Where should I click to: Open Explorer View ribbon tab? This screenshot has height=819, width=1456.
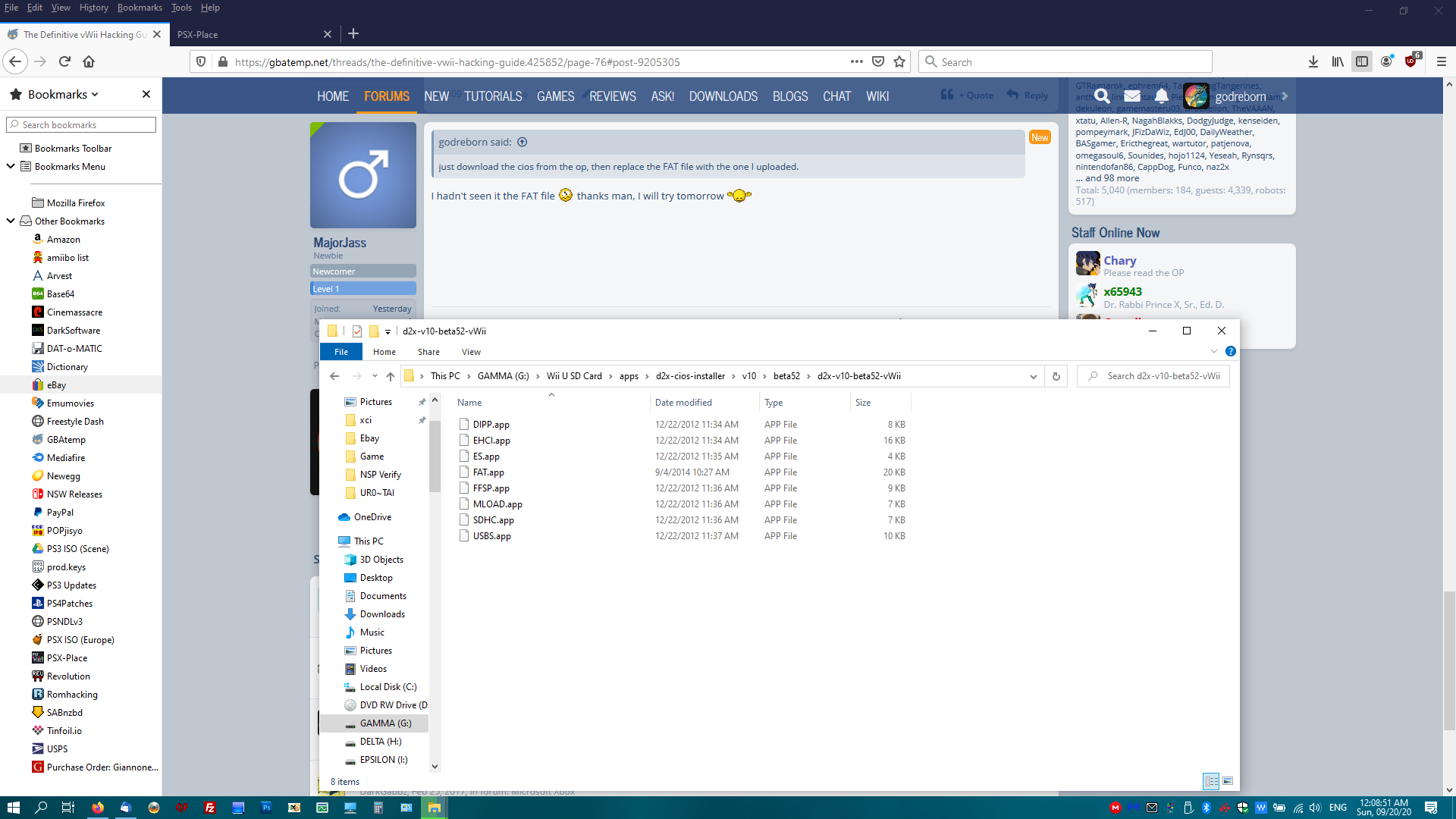click(471, 352)
